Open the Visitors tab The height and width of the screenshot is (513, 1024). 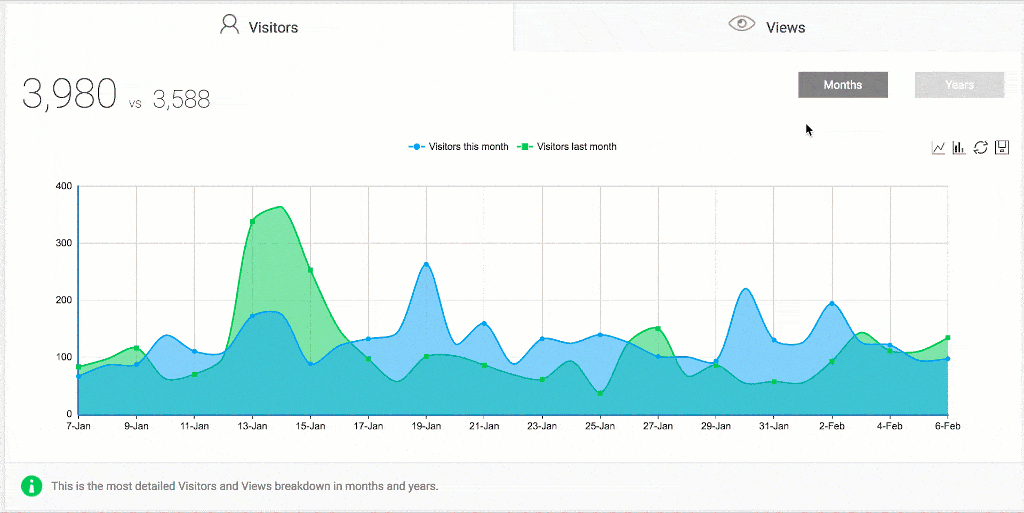[257, 26]
